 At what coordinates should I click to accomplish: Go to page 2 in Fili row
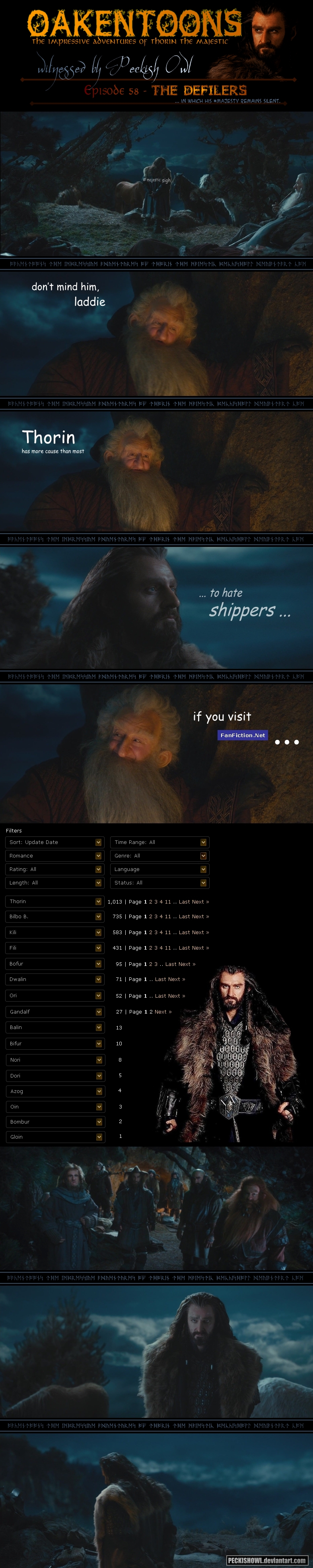click(x=151, y=948)
